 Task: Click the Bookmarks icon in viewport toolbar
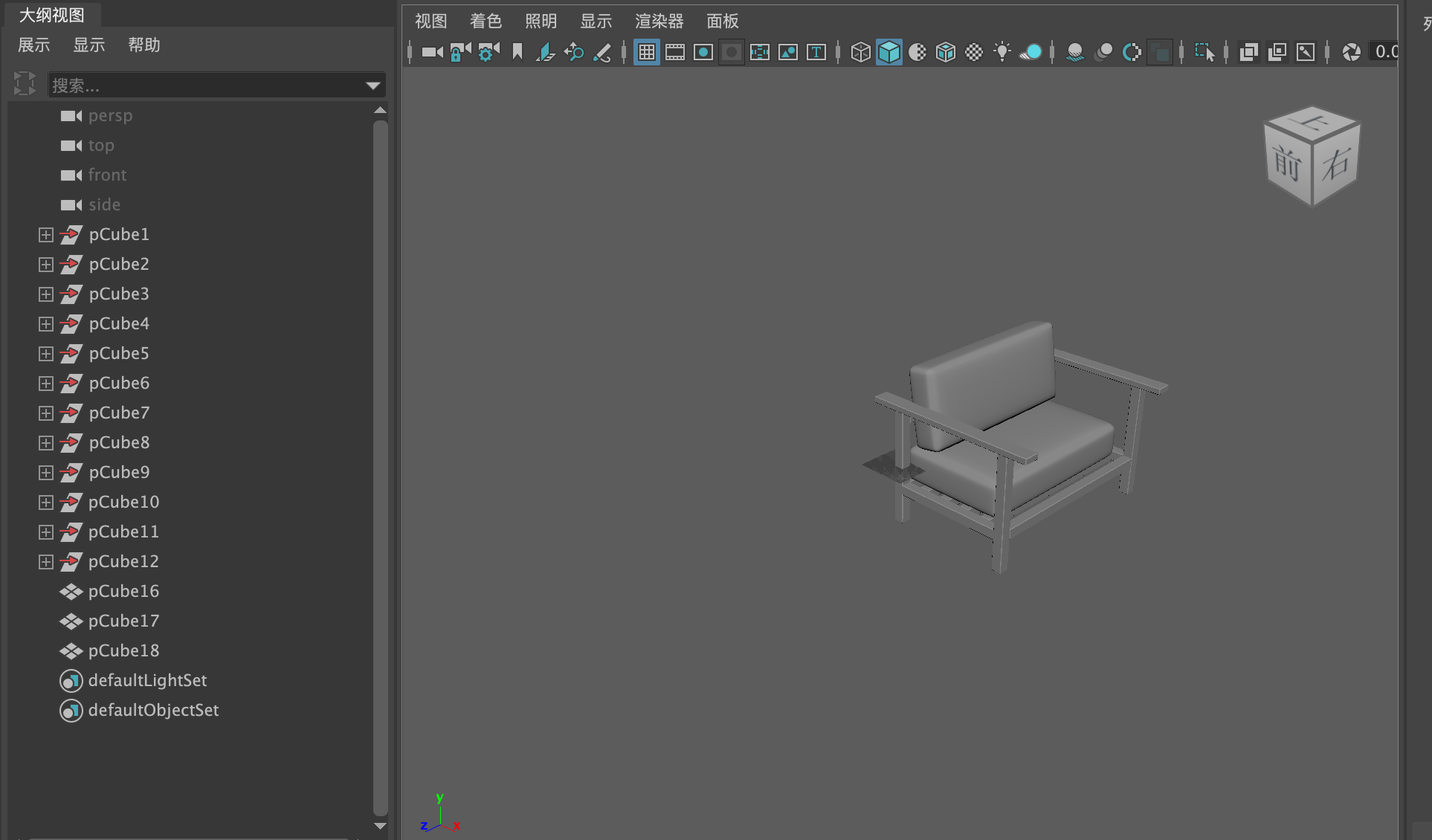[517, 52]
